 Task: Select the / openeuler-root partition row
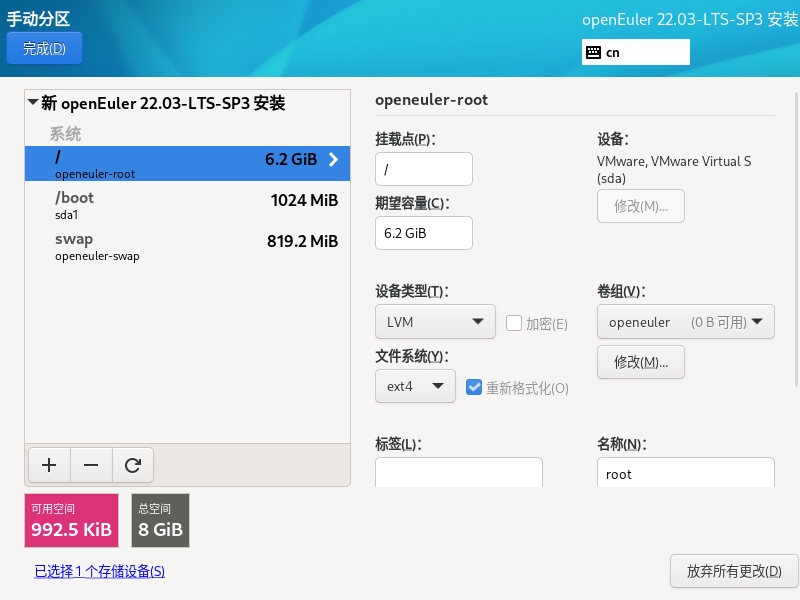click(x=187, y=164)
